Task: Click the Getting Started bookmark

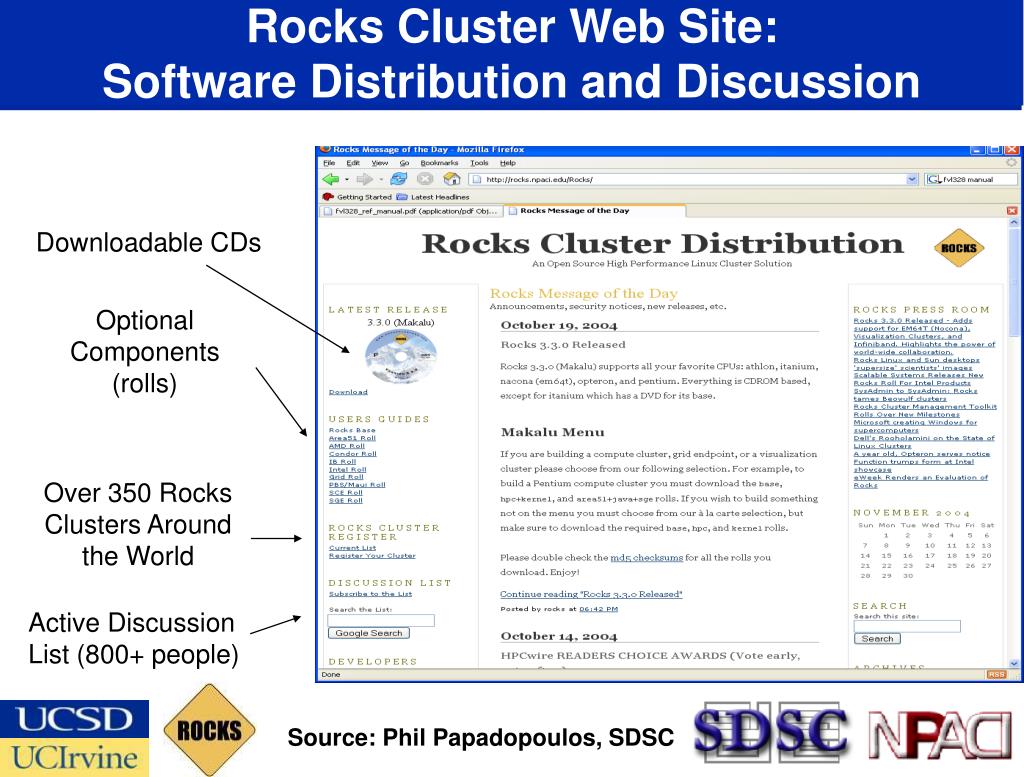Action: (357, 197)
